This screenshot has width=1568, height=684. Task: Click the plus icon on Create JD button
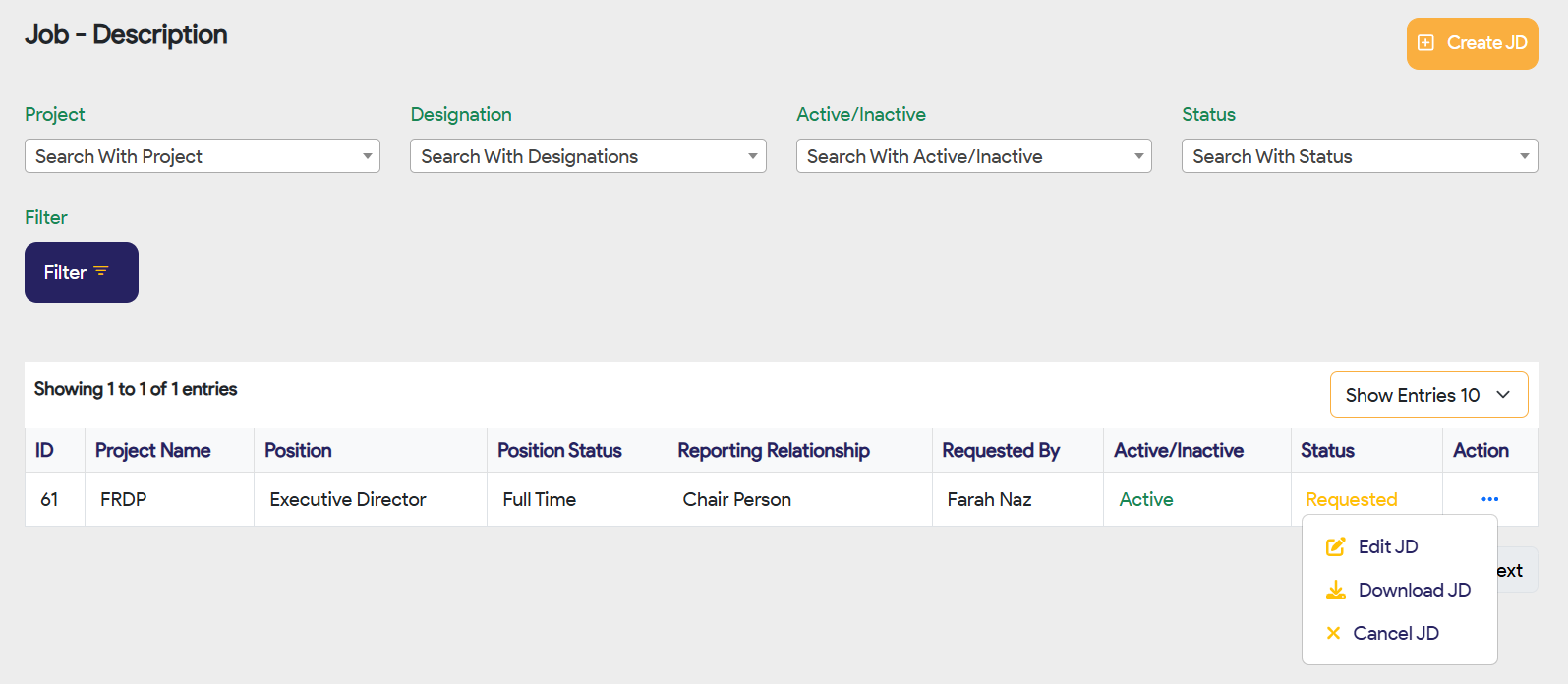coord(1426,43)
